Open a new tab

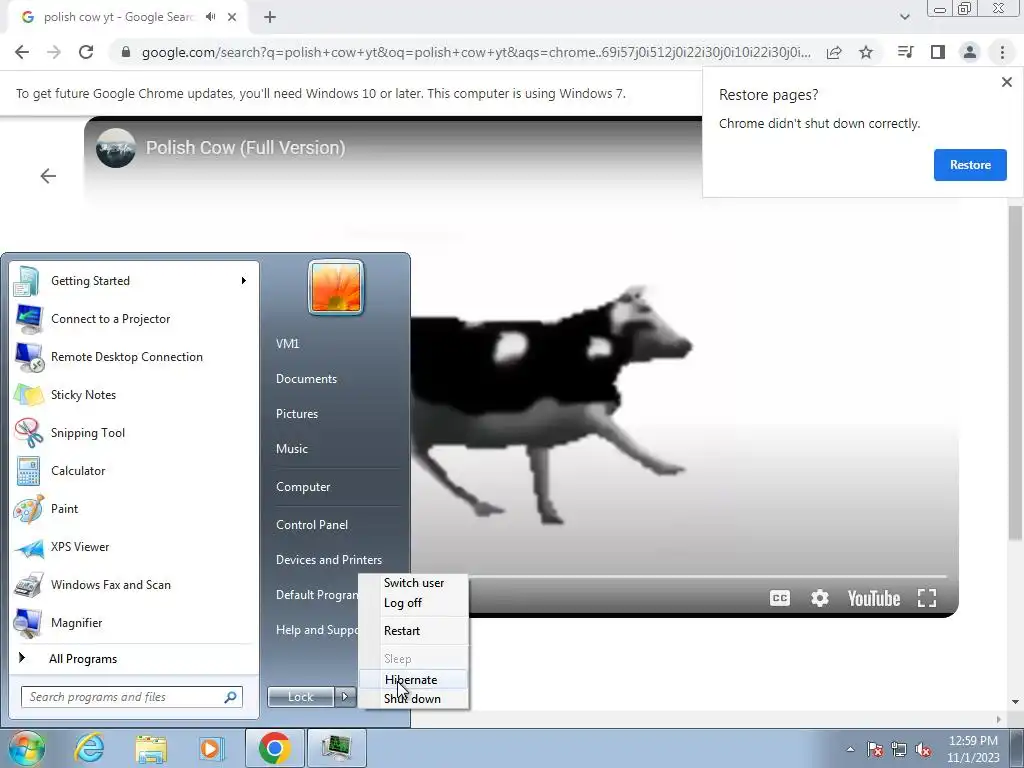pyautogui.click(x=270, y=18)
